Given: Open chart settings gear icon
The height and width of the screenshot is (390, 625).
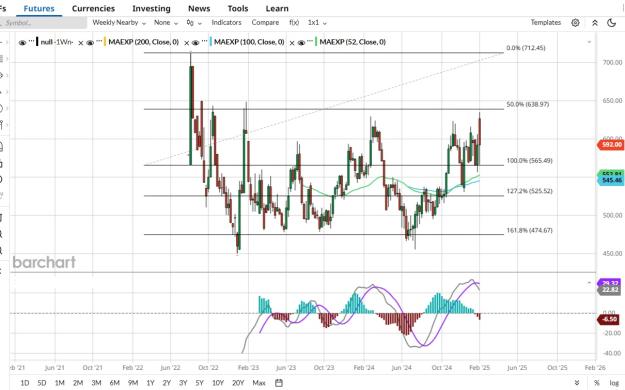Looking at the screenshot, I should 575,23.
